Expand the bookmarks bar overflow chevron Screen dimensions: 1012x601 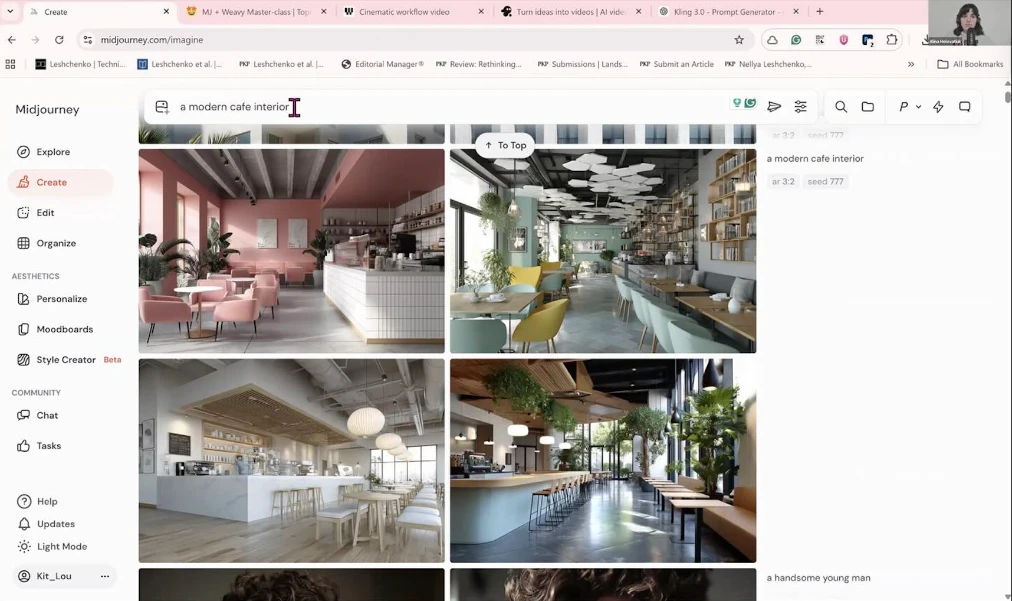pos(910,64)
